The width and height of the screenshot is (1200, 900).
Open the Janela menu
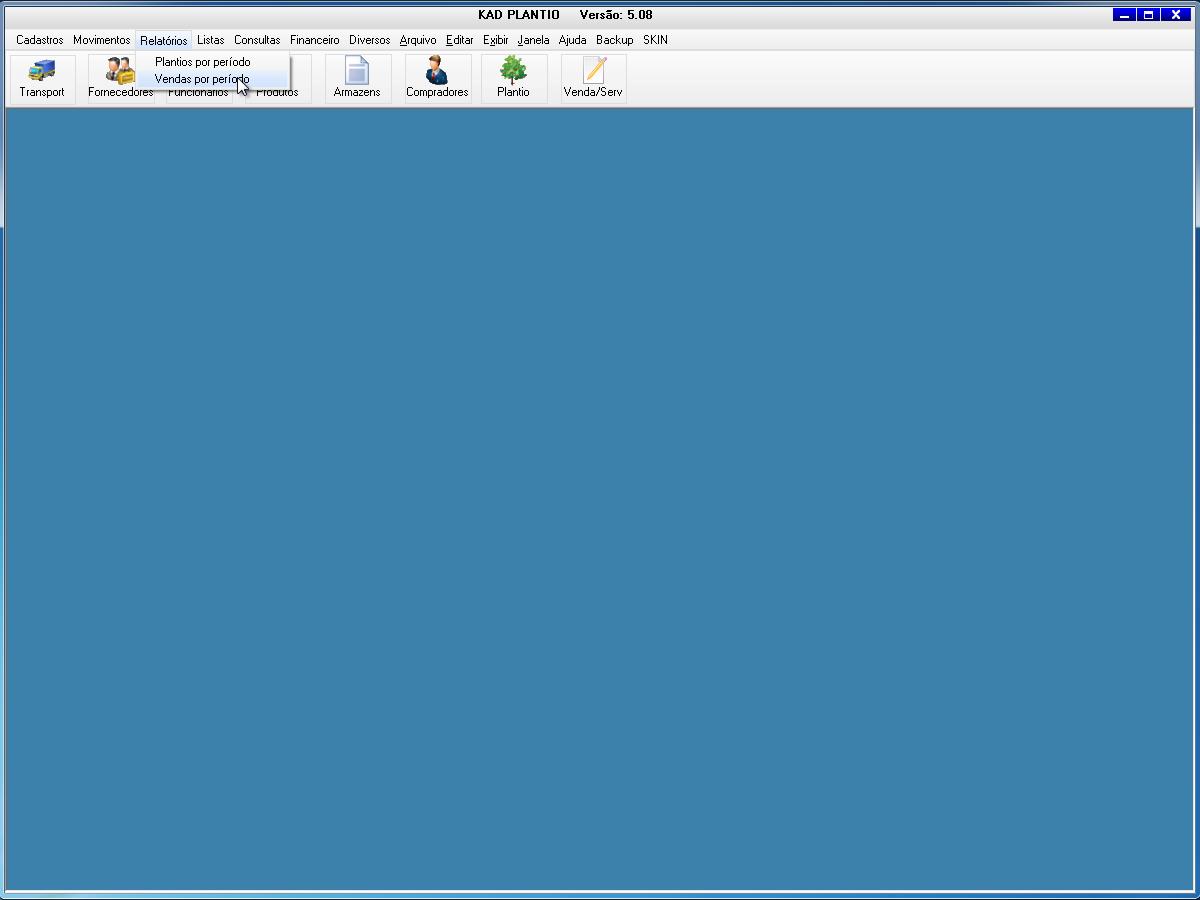pos(534,40)
